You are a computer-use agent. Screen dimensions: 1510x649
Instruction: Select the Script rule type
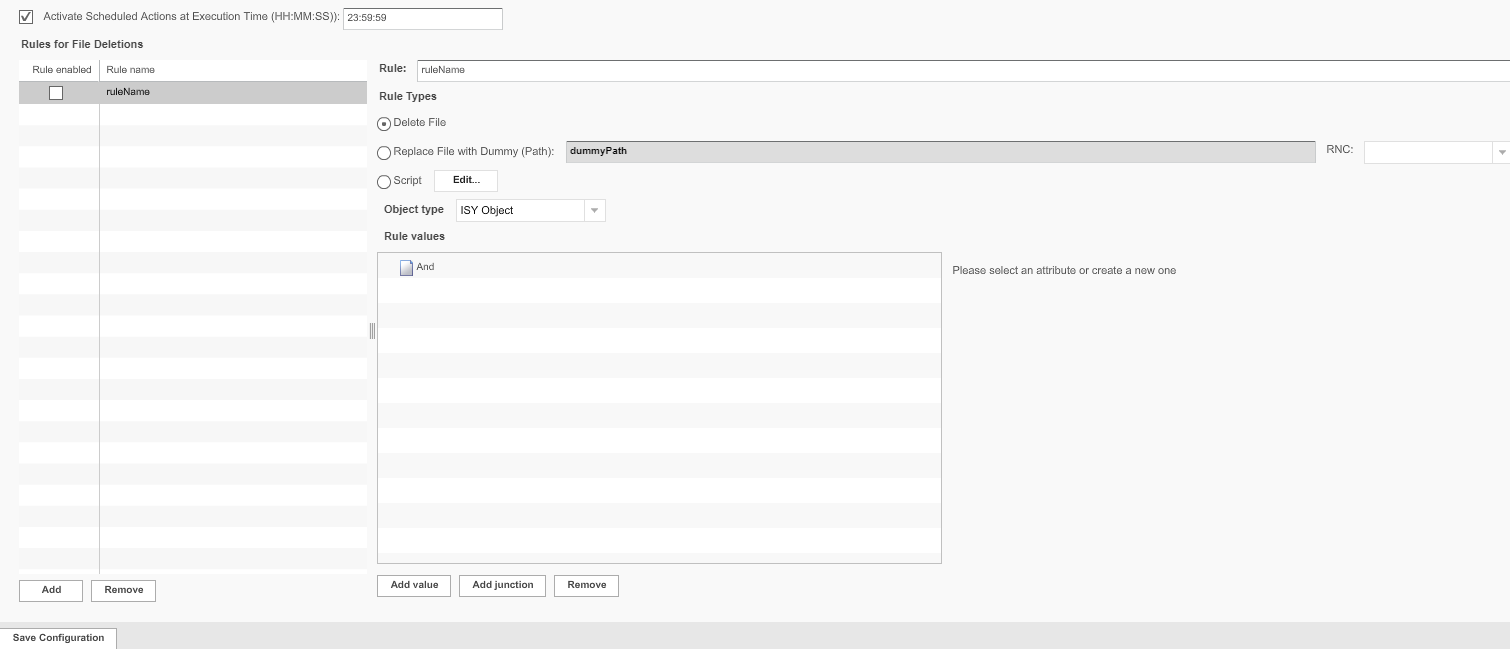click(x=384, y=182)
